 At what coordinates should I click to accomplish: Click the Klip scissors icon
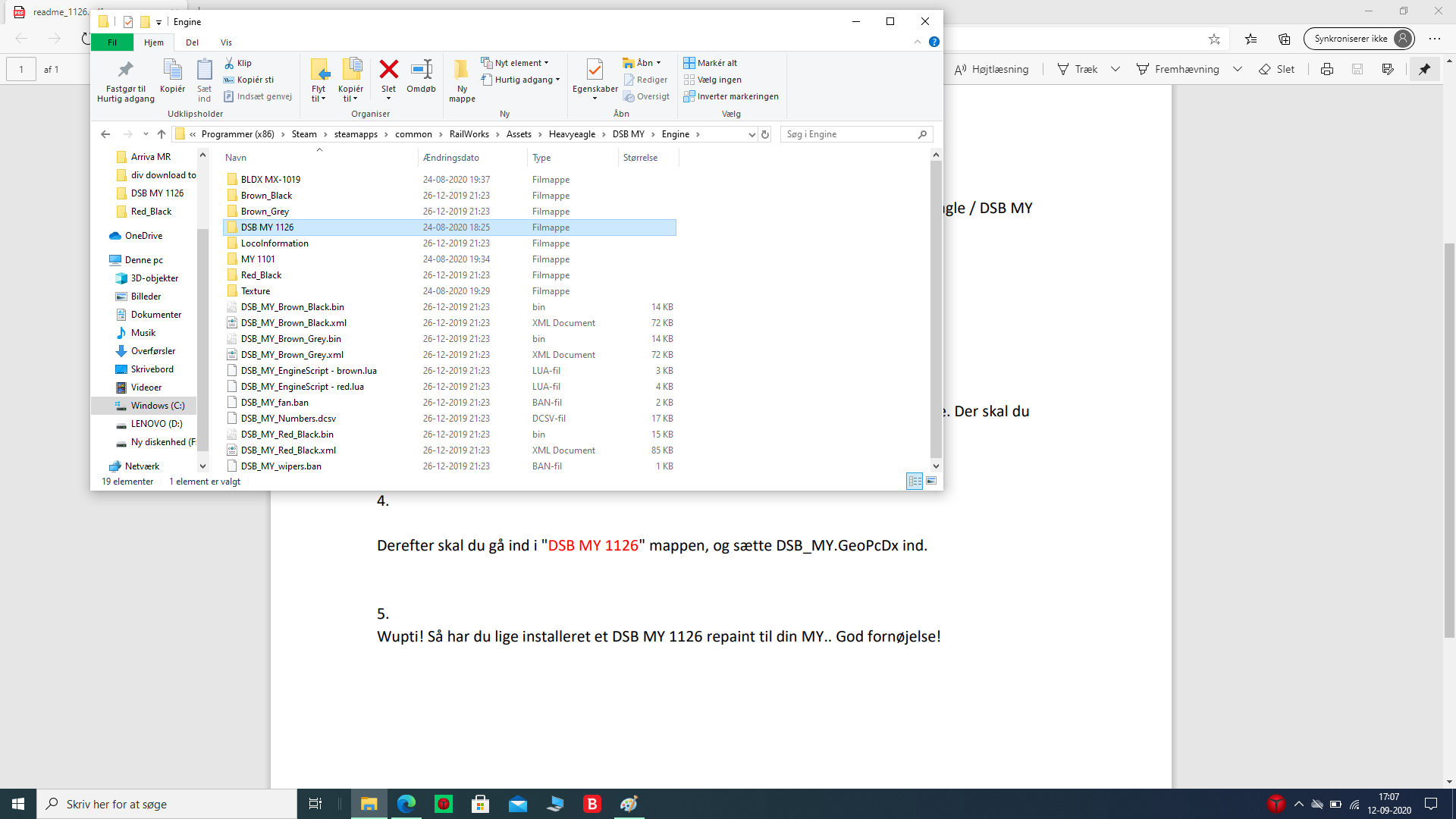[229, 63]
